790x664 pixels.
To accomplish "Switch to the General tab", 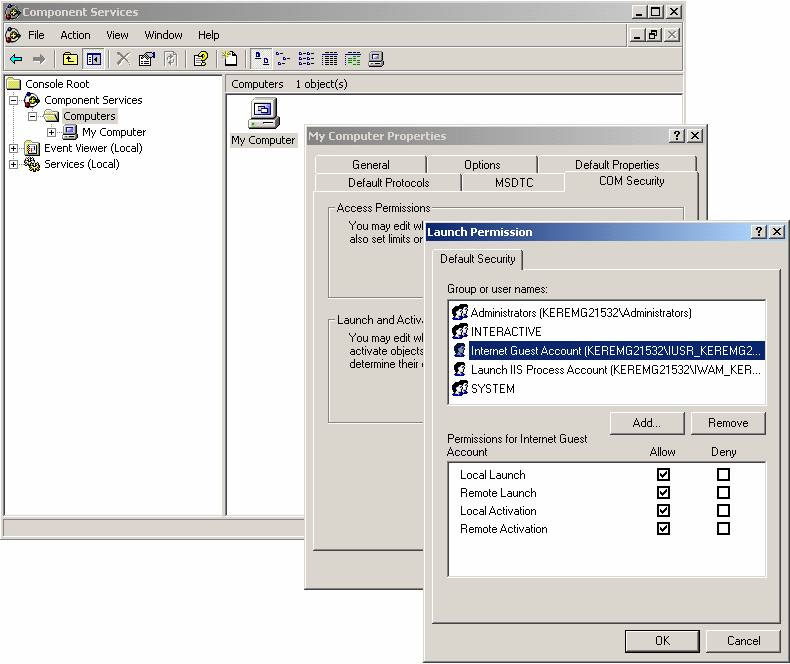I will [370, 165].
